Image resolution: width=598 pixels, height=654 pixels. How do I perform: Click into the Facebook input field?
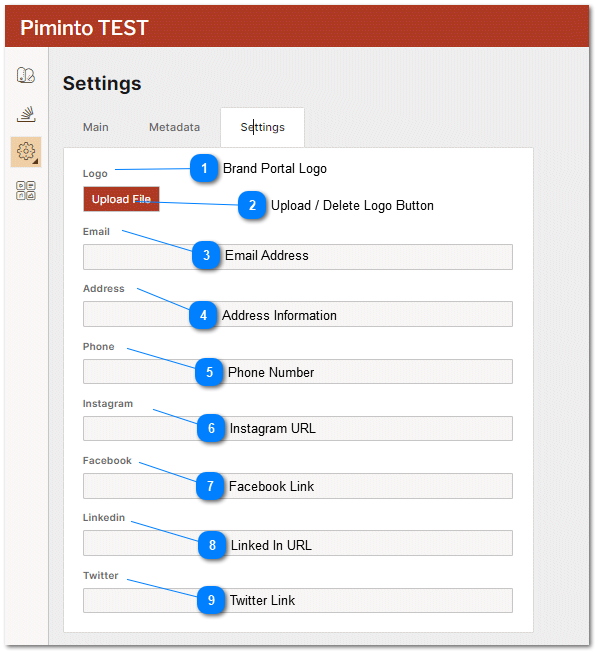[298, 486]
